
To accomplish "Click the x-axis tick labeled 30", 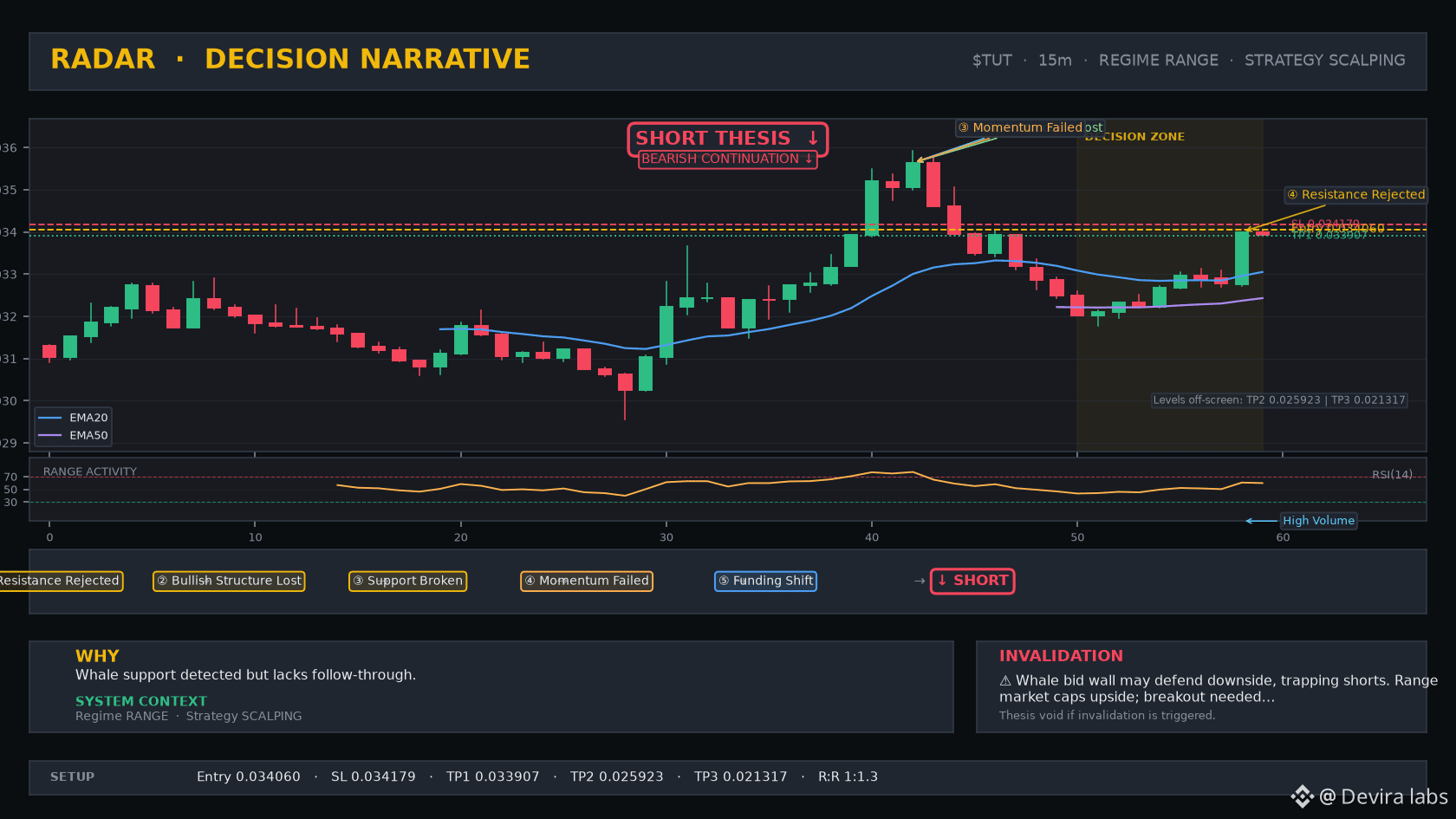I will point(666,537).
